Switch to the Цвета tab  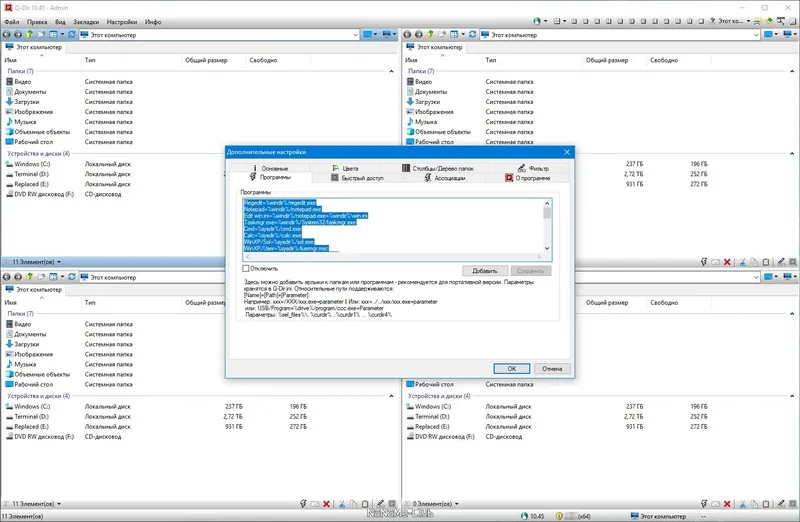pos(345,168)
